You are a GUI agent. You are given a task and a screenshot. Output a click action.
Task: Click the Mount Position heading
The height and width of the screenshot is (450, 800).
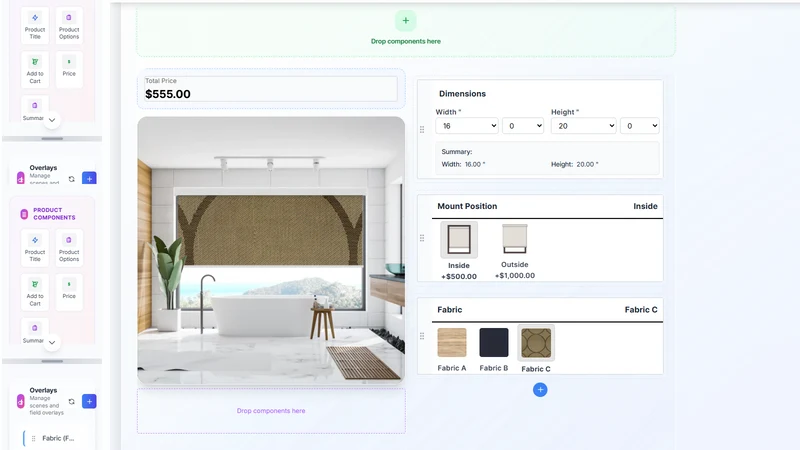(467, 206)
